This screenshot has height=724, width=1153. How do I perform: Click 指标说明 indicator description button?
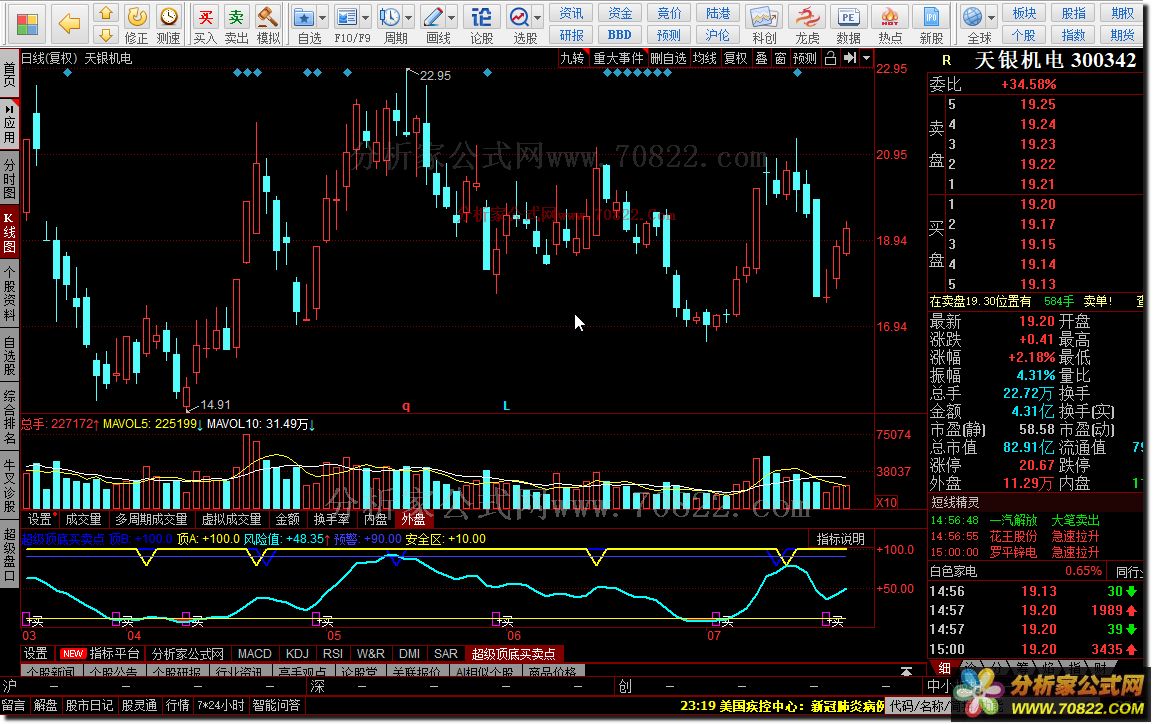pyautogui.click(x=841, y=539)
